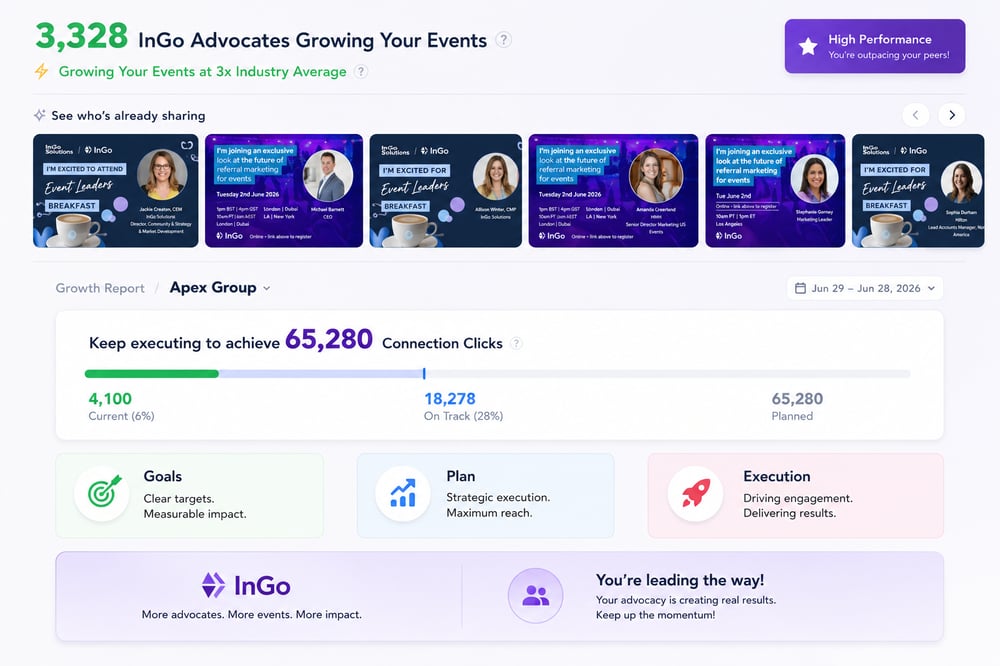1000x666 pixels.
Task: Click the 65,280 Connection Clicks figure in heading
Action: click(328, 339)
